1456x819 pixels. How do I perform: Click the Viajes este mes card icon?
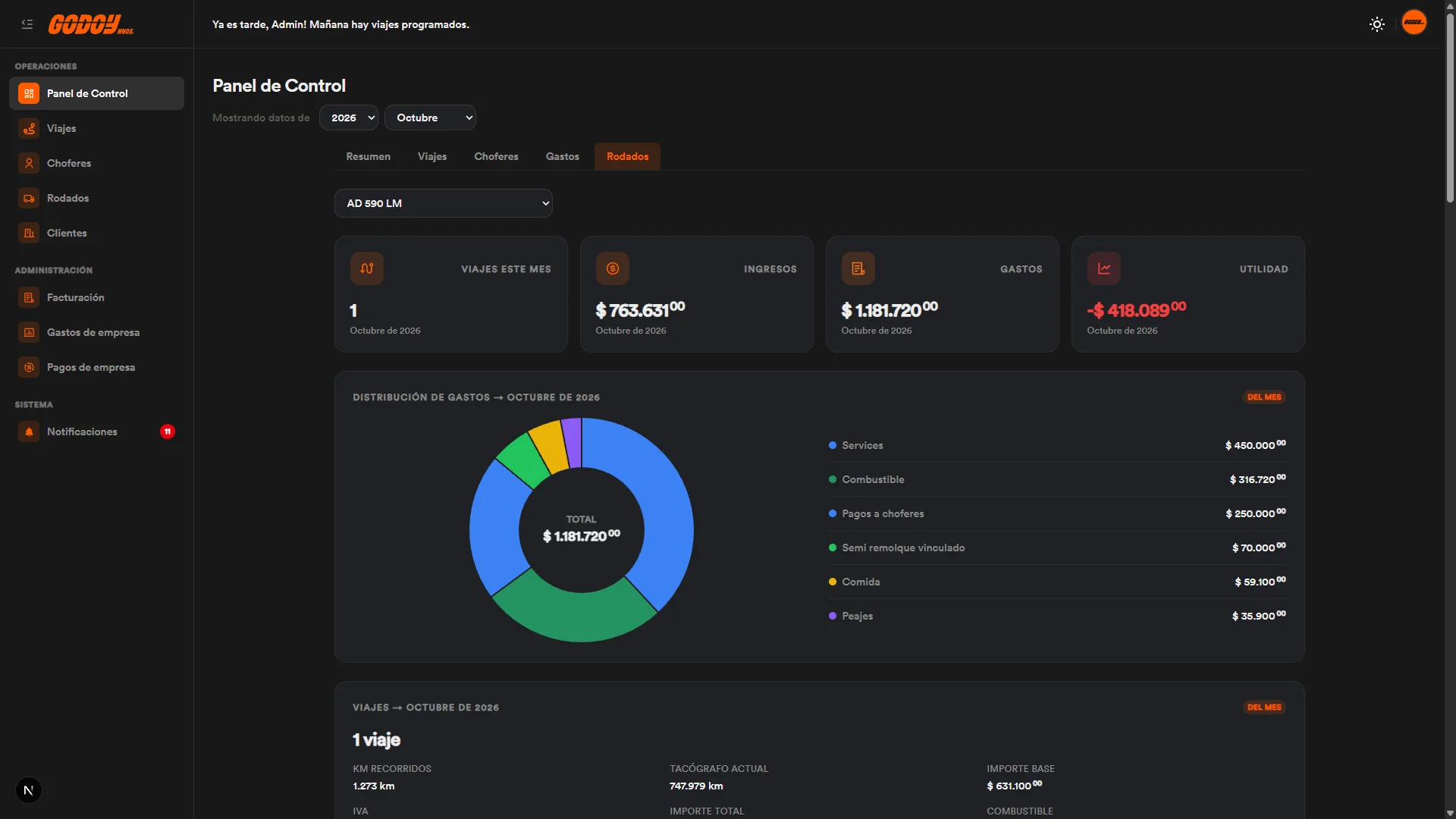(x=367, y=268)
